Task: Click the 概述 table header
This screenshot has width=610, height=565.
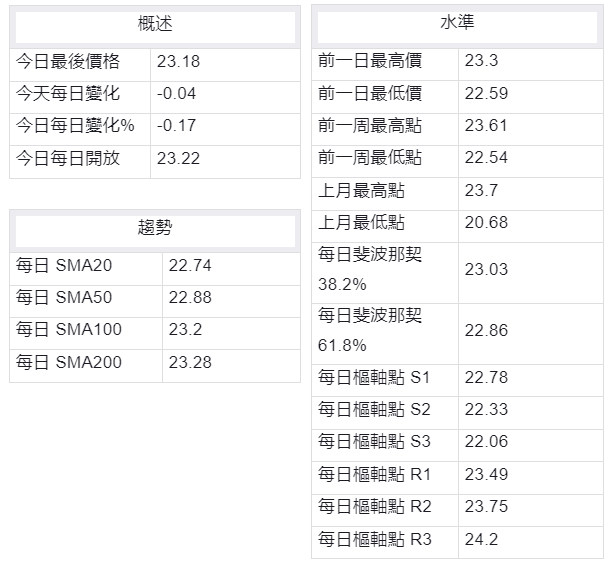Action: click(x=155, y=24)
